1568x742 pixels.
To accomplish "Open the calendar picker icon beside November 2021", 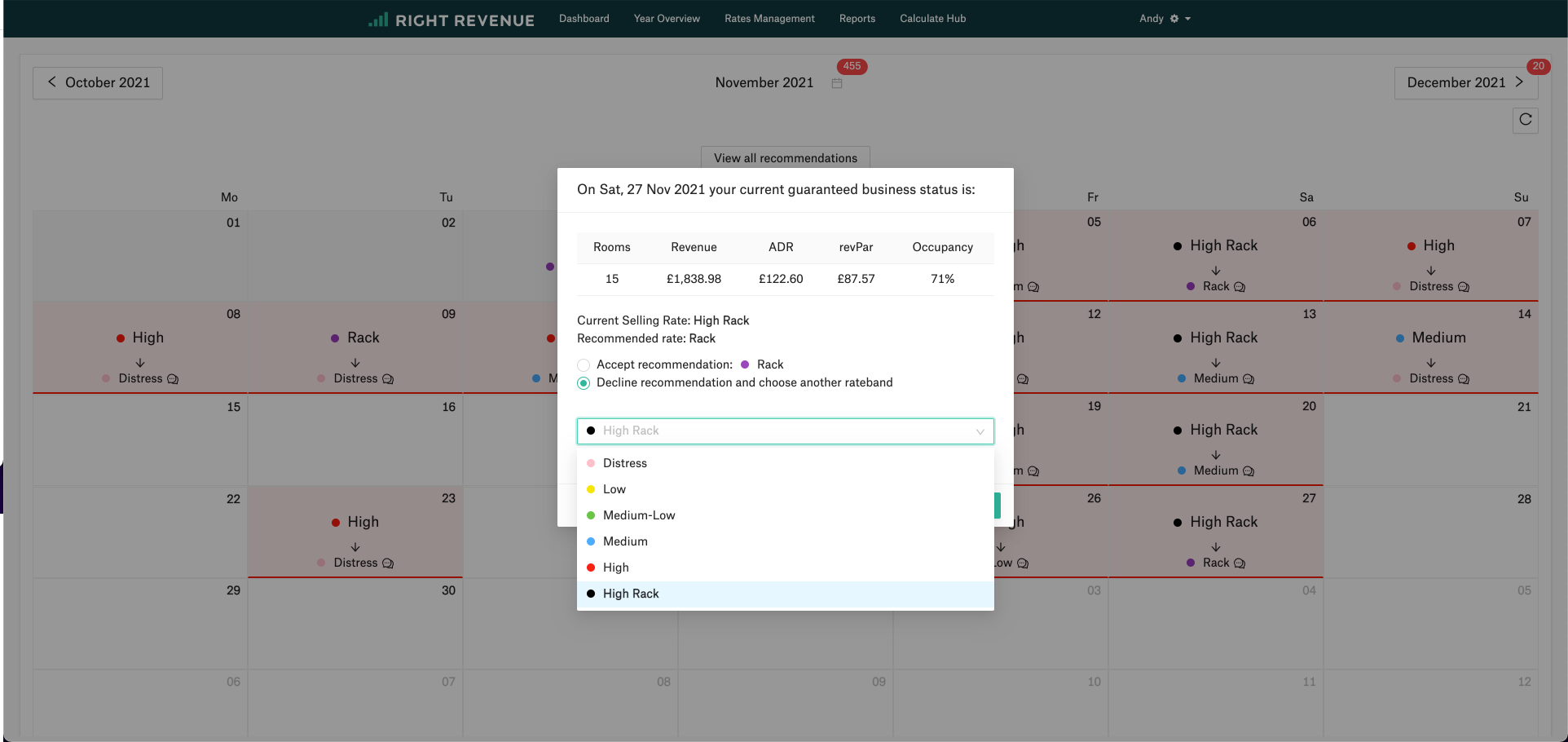I will pyautogui.click(x=837, y=83).
